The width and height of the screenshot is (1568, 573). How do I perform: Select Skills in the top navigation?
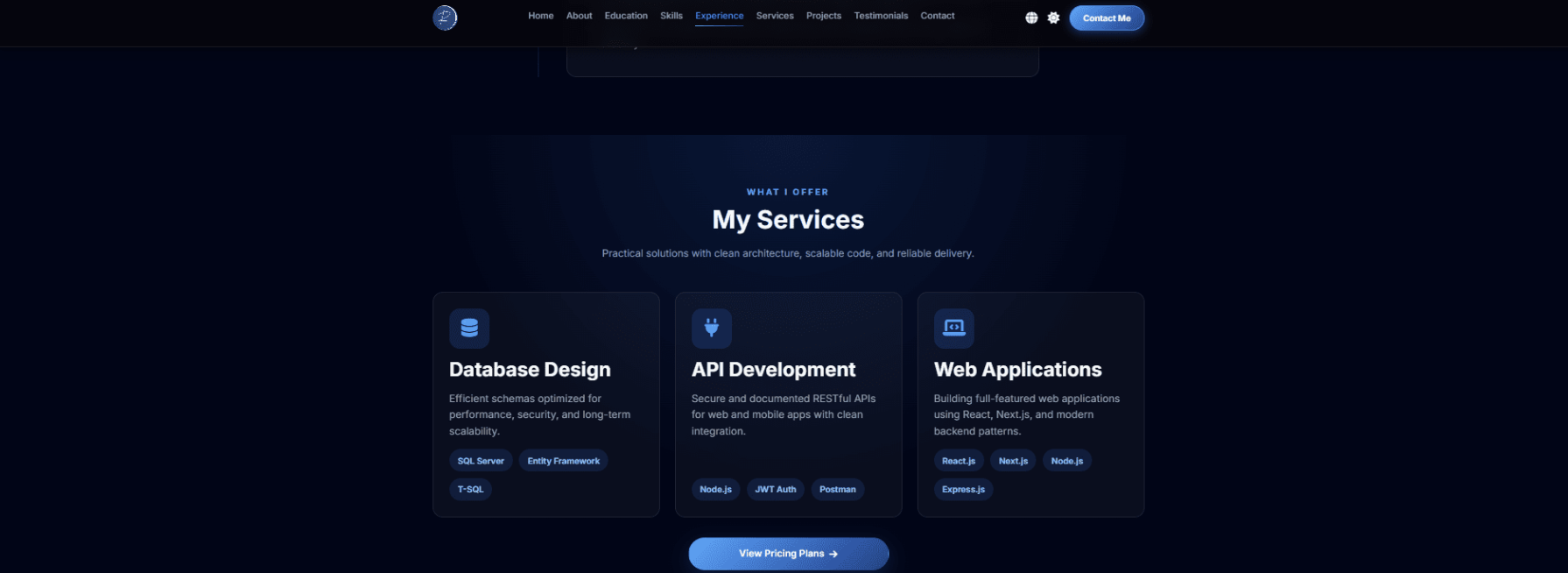click(x=671, y=16)
